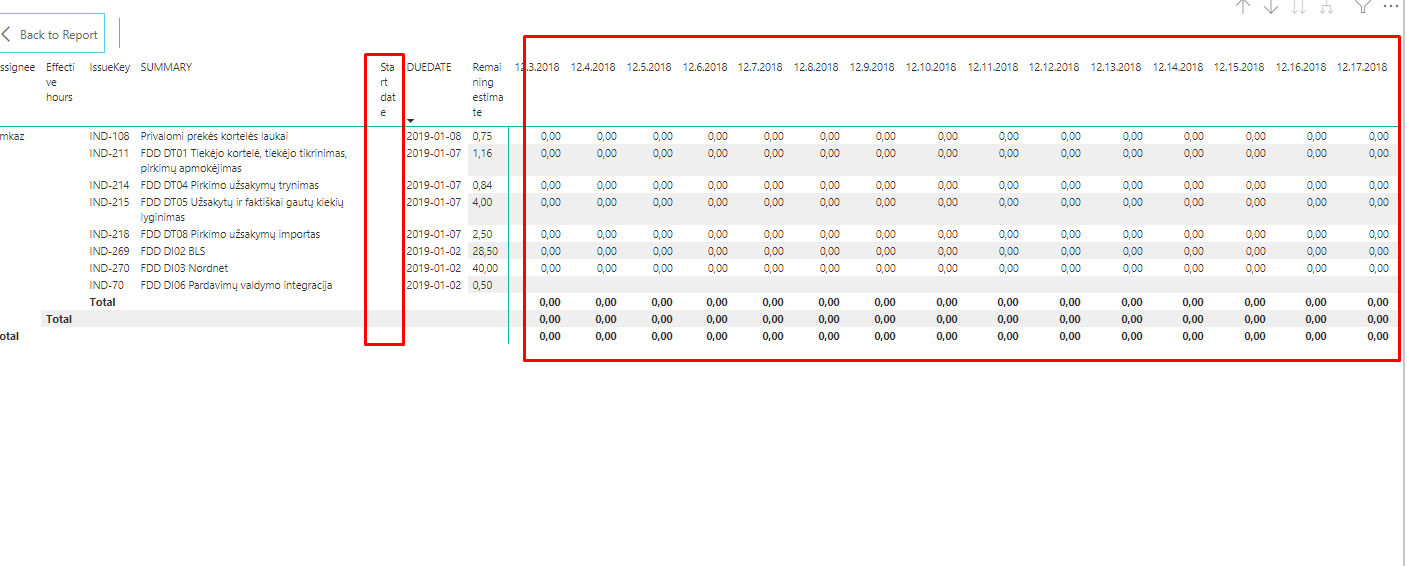Select remaining estimate value 28,50
The image size is (1407, 566).
486,251
